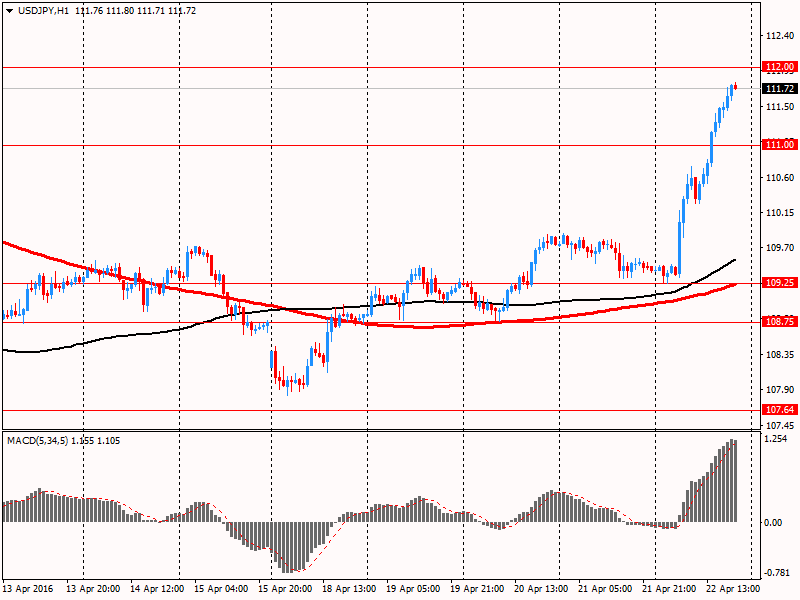This screenshot has height=600, width=800.
Task: Click the 21 Apr 21:00 time label
Action: coord(669,589)
